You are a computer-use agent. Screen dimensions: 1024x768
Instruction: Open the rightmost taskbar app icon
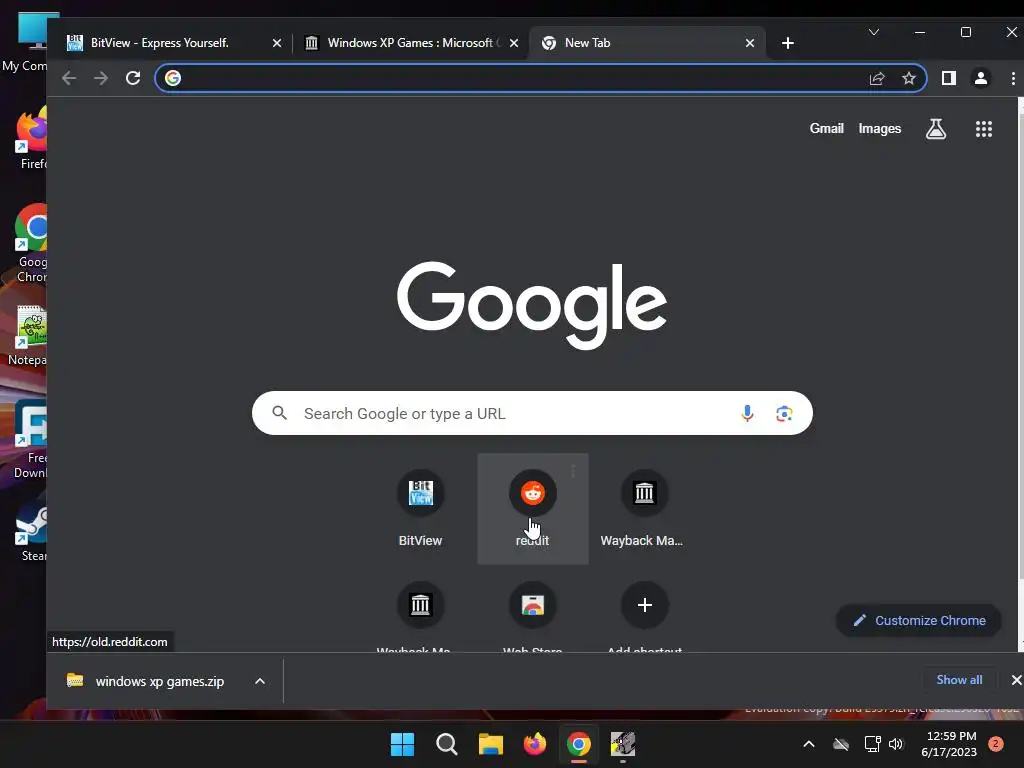(x=623, y=744)
